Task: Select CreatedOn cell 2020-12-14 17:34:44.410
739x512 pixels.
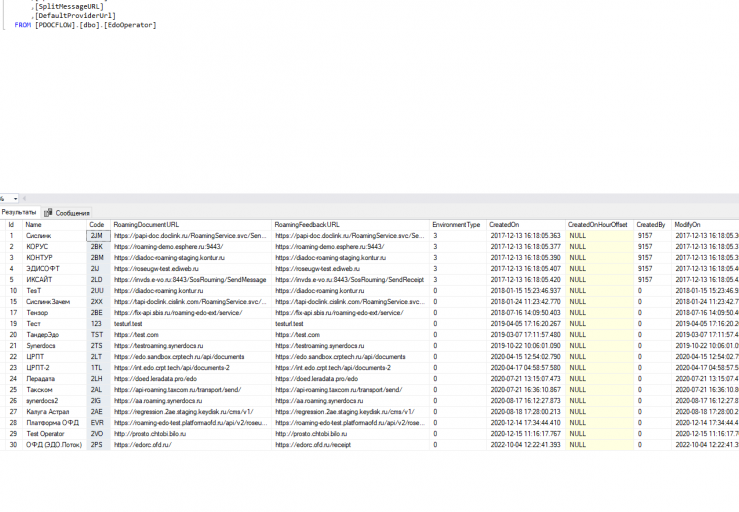Action: (x=526, y=423)
